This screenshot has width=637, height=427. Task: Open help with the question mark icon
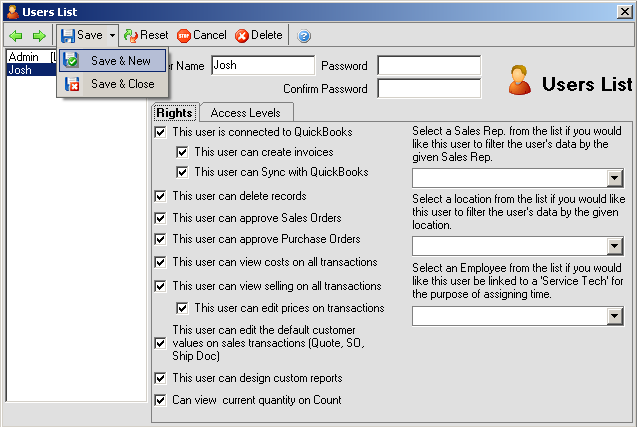click(304, 35)
